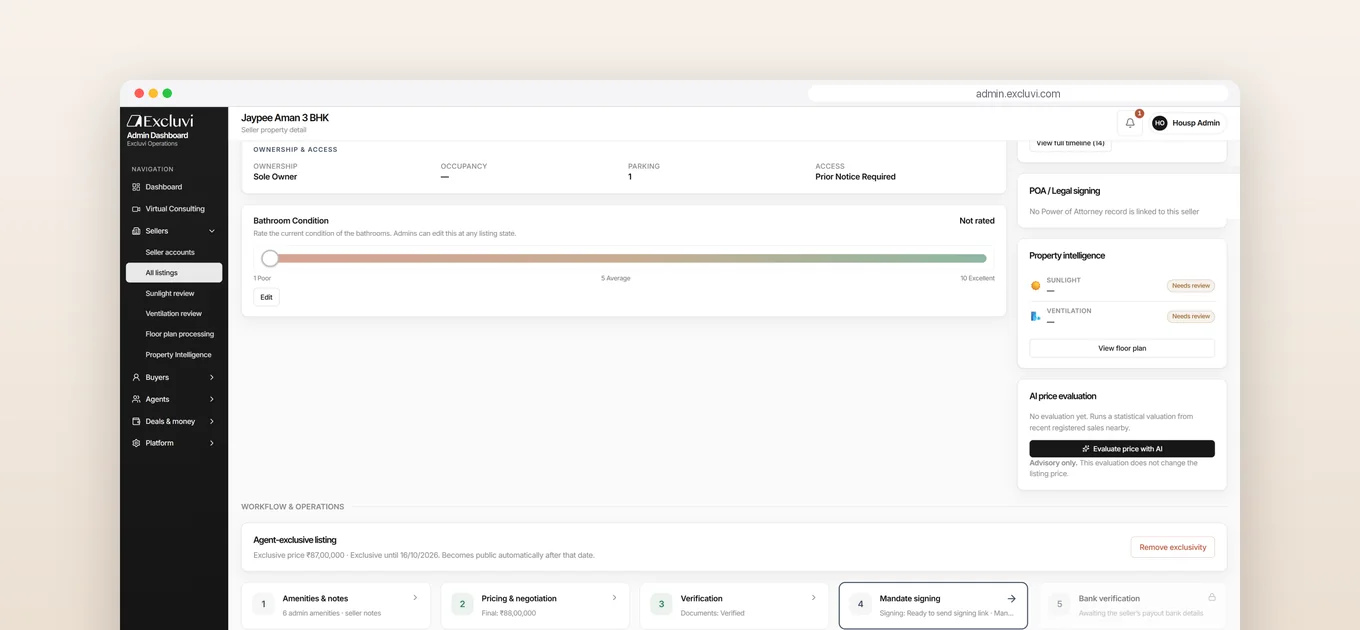
Task: Open the Amenities & notes step chevron
Action: click(415, 598)
